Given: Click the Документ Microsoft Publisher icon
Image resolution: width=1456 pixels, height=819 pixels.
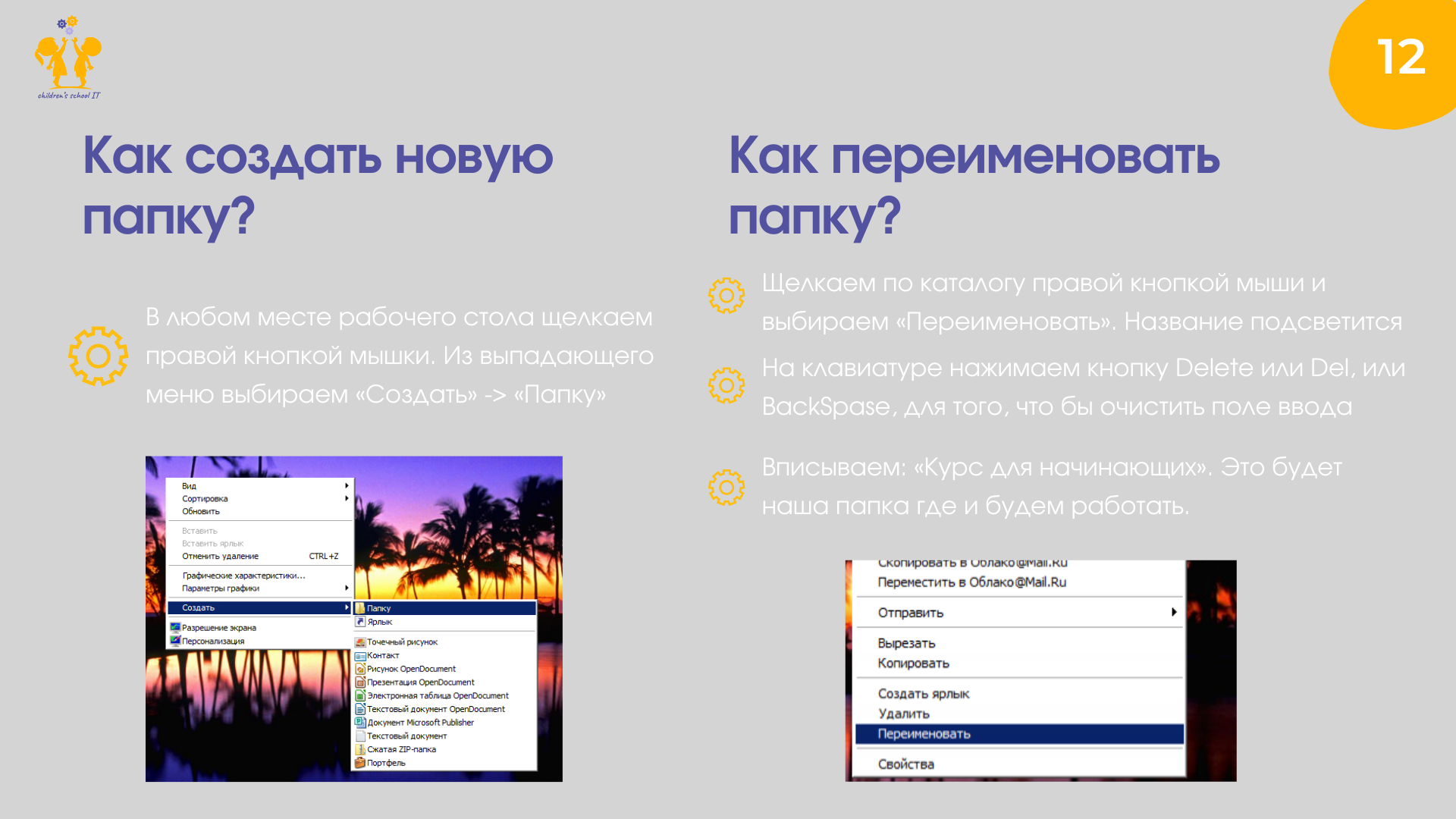Looking at the screenshot, I should point(360,723).
